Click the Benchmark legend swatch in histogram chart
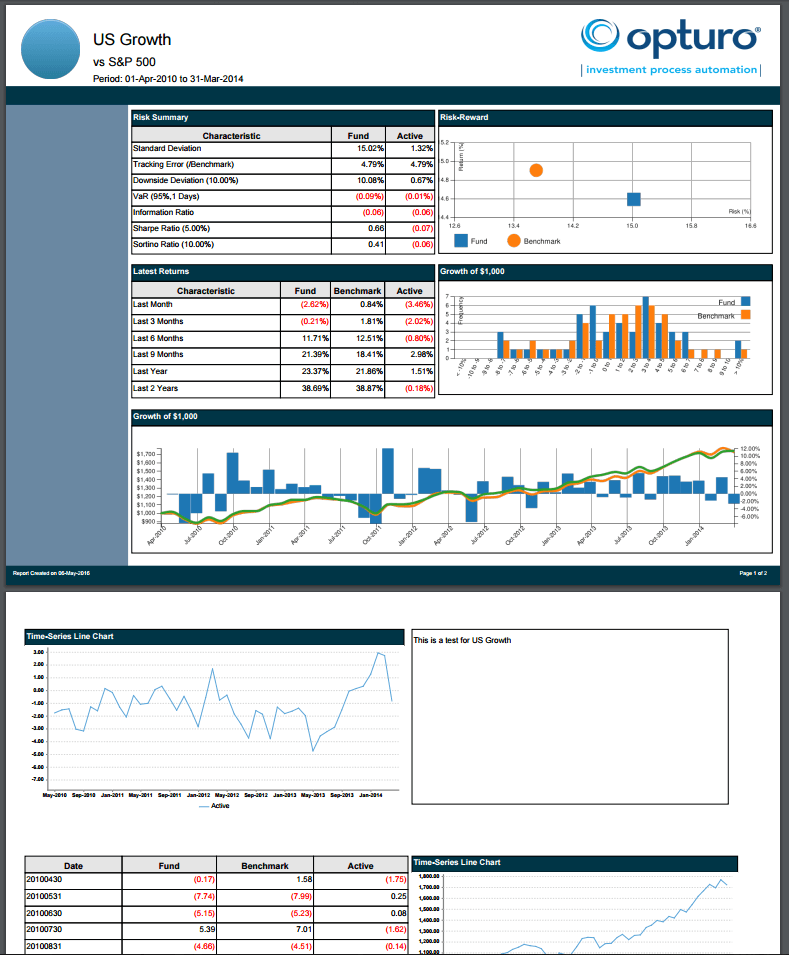789x955 pixels. 745,315
